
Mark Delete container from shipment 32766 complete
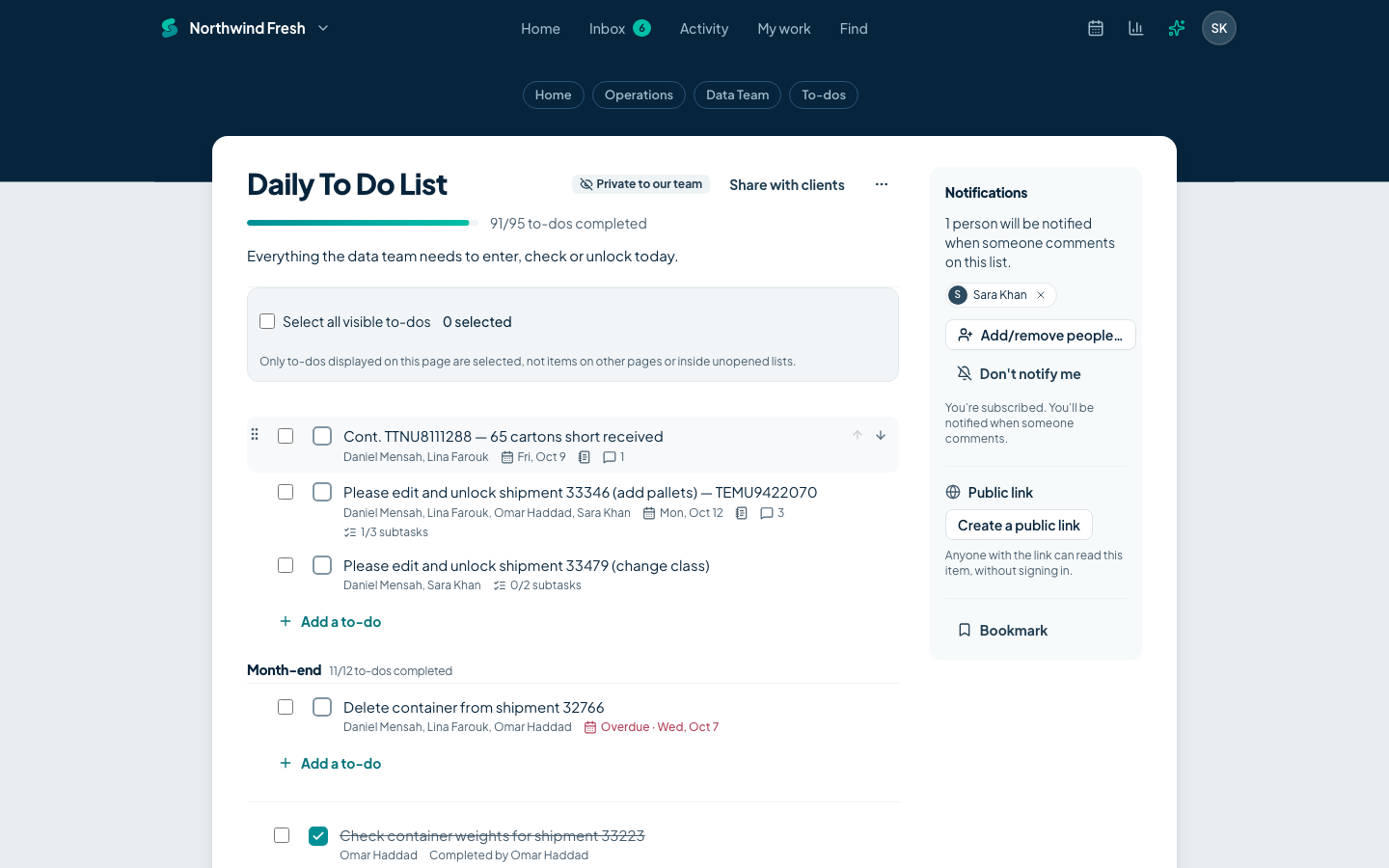click(322, 707)
